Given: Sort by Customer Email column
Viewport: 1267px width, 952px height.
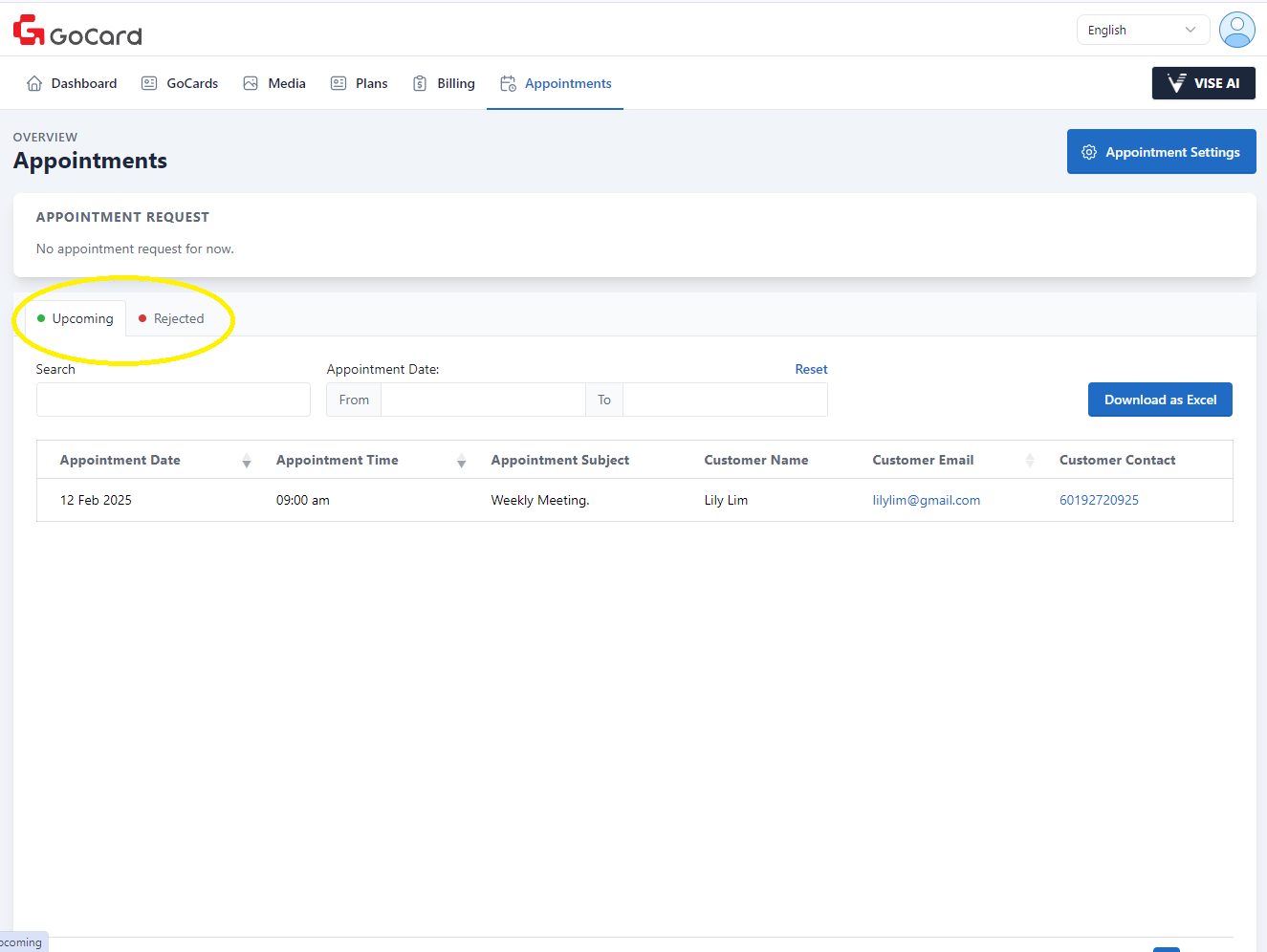Looking at the screenshot, I should click(x=1030, y=461).
